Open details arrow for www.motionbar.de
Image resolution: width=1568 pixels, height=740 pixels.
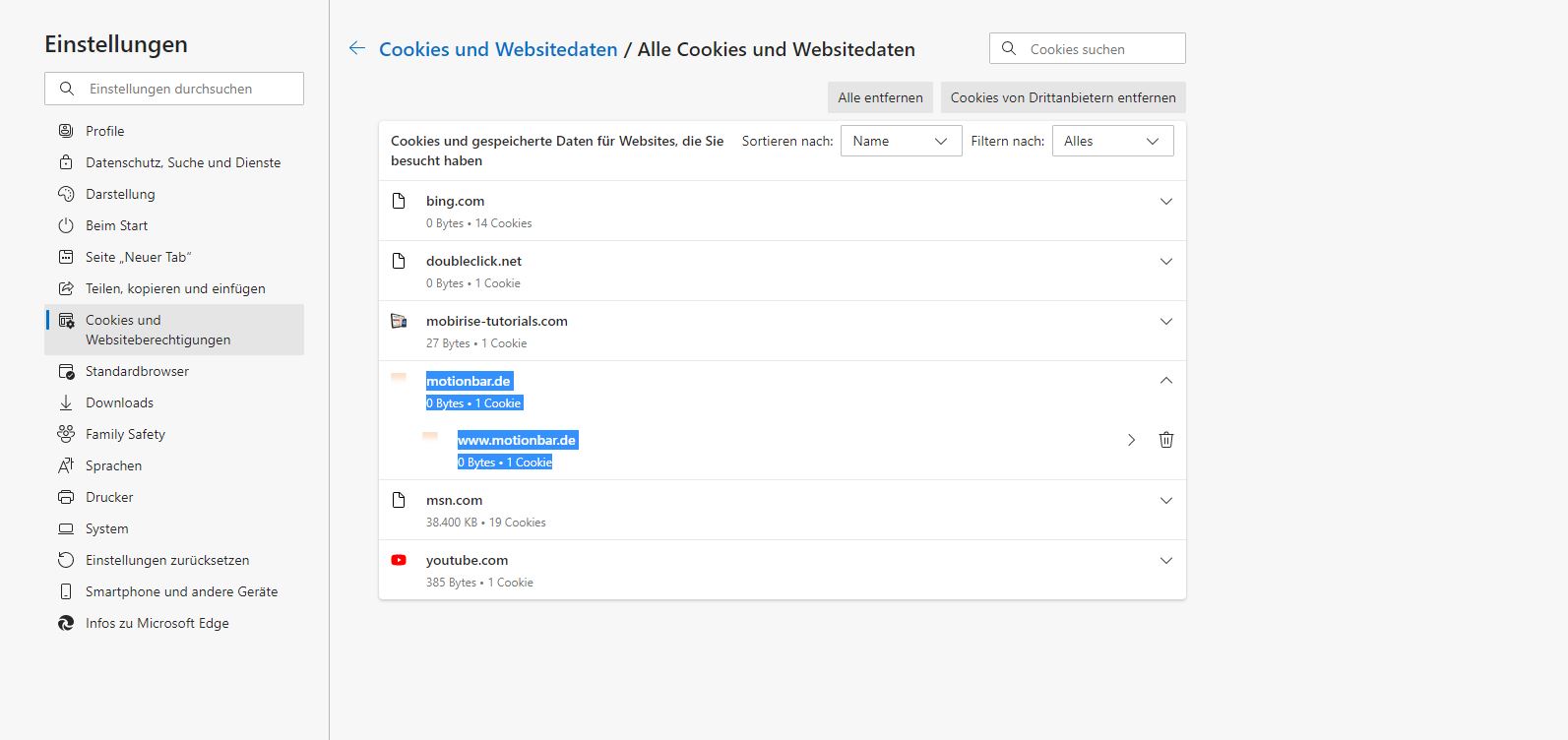pos(1131,440)
